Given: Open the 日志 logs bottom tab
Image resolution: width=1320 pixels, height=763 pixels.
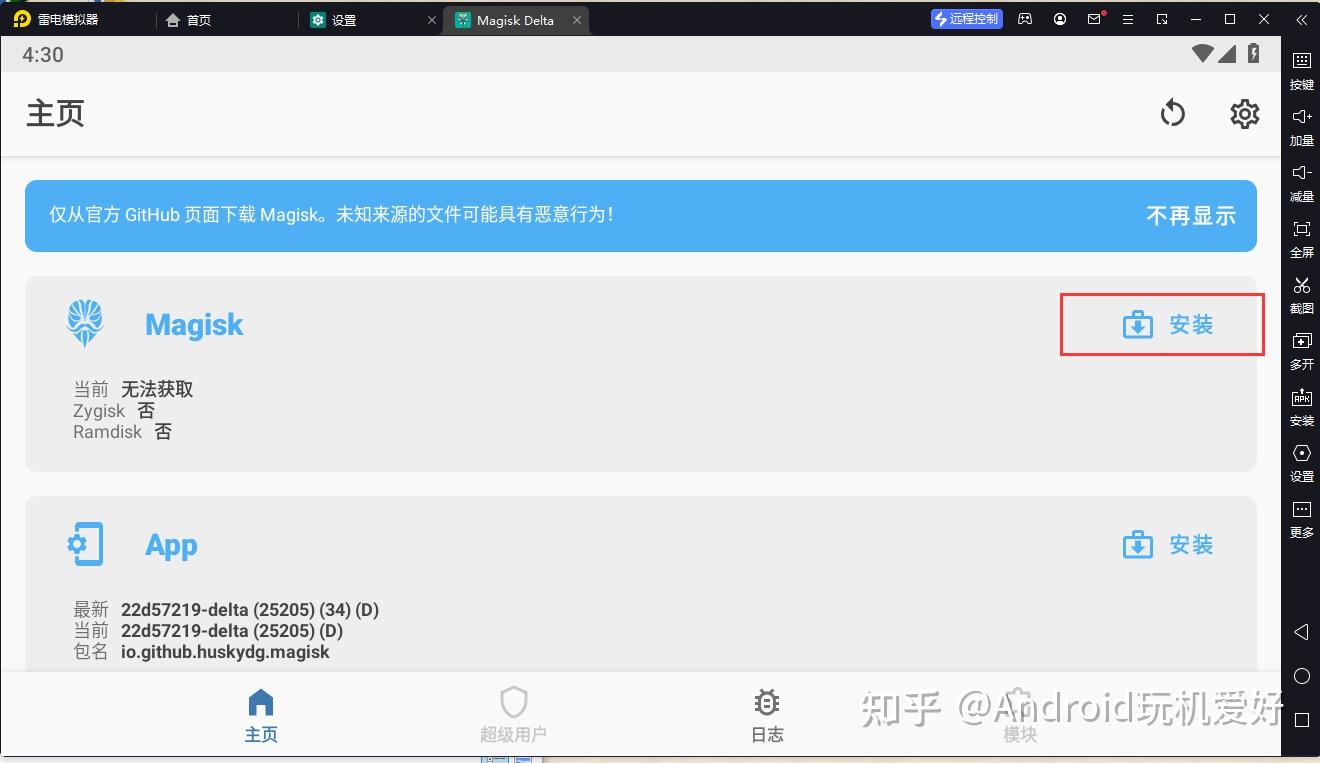Looking at the screenshot, I should pos(767,717).
